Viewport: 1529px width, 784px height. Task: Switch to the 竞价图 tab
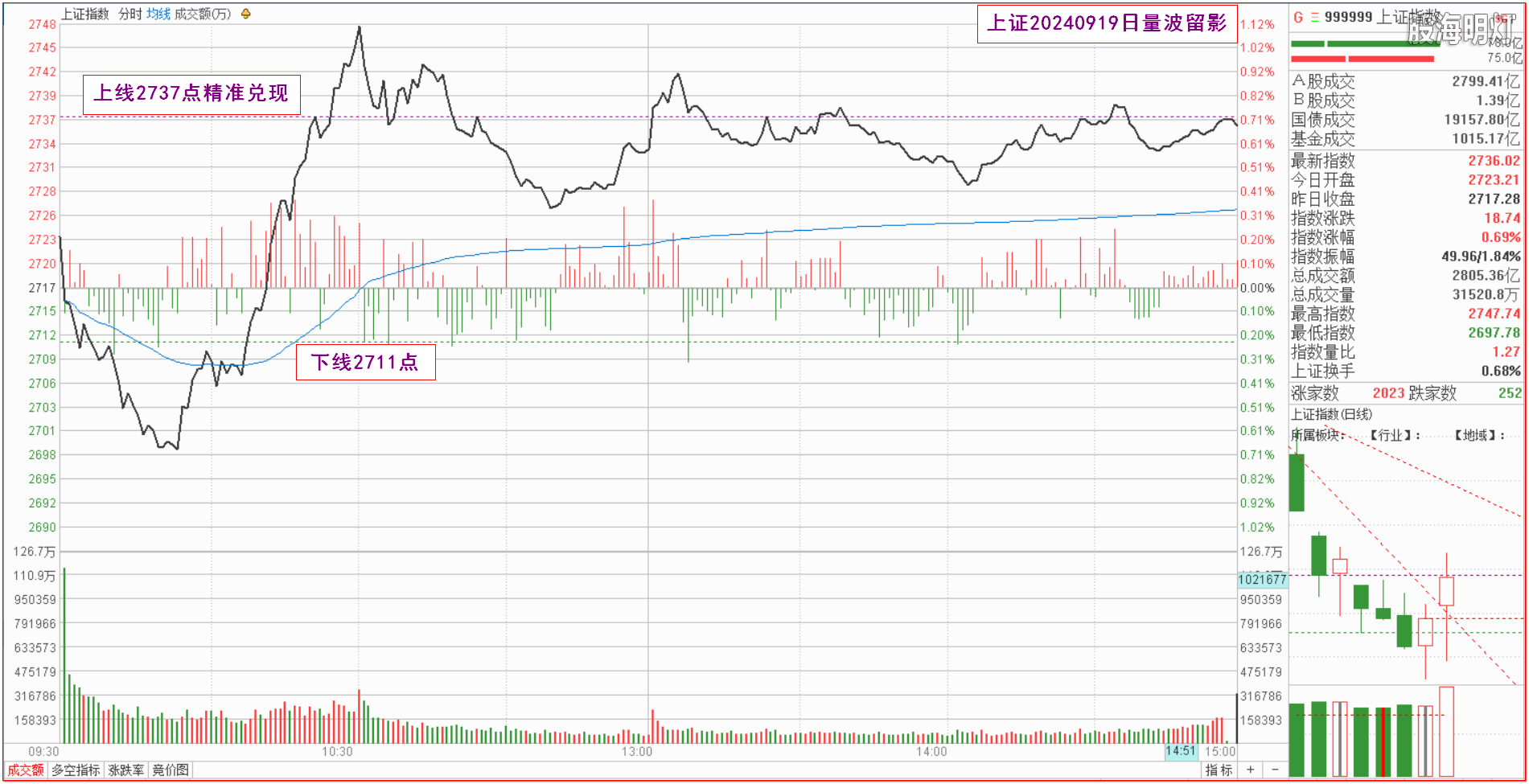tap(171, 770)
